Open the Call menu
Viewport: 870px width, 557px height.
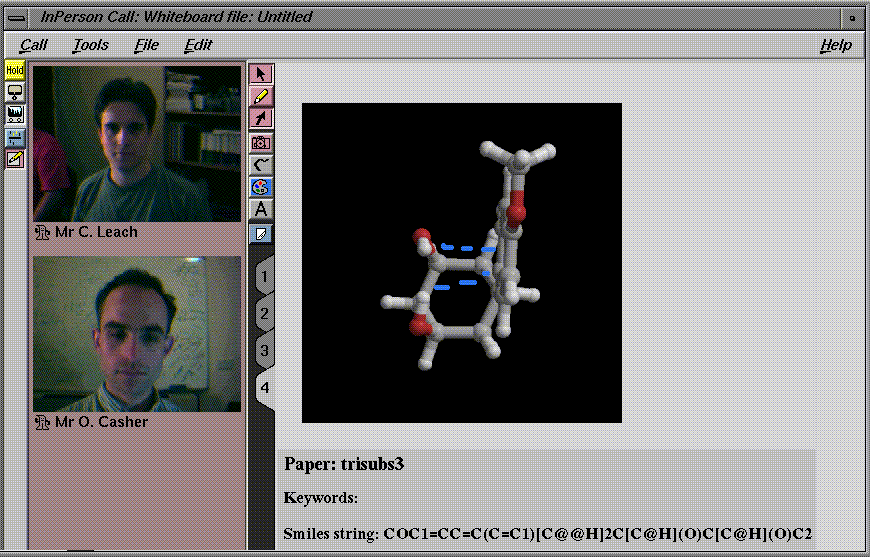click(x=33, y=45)
